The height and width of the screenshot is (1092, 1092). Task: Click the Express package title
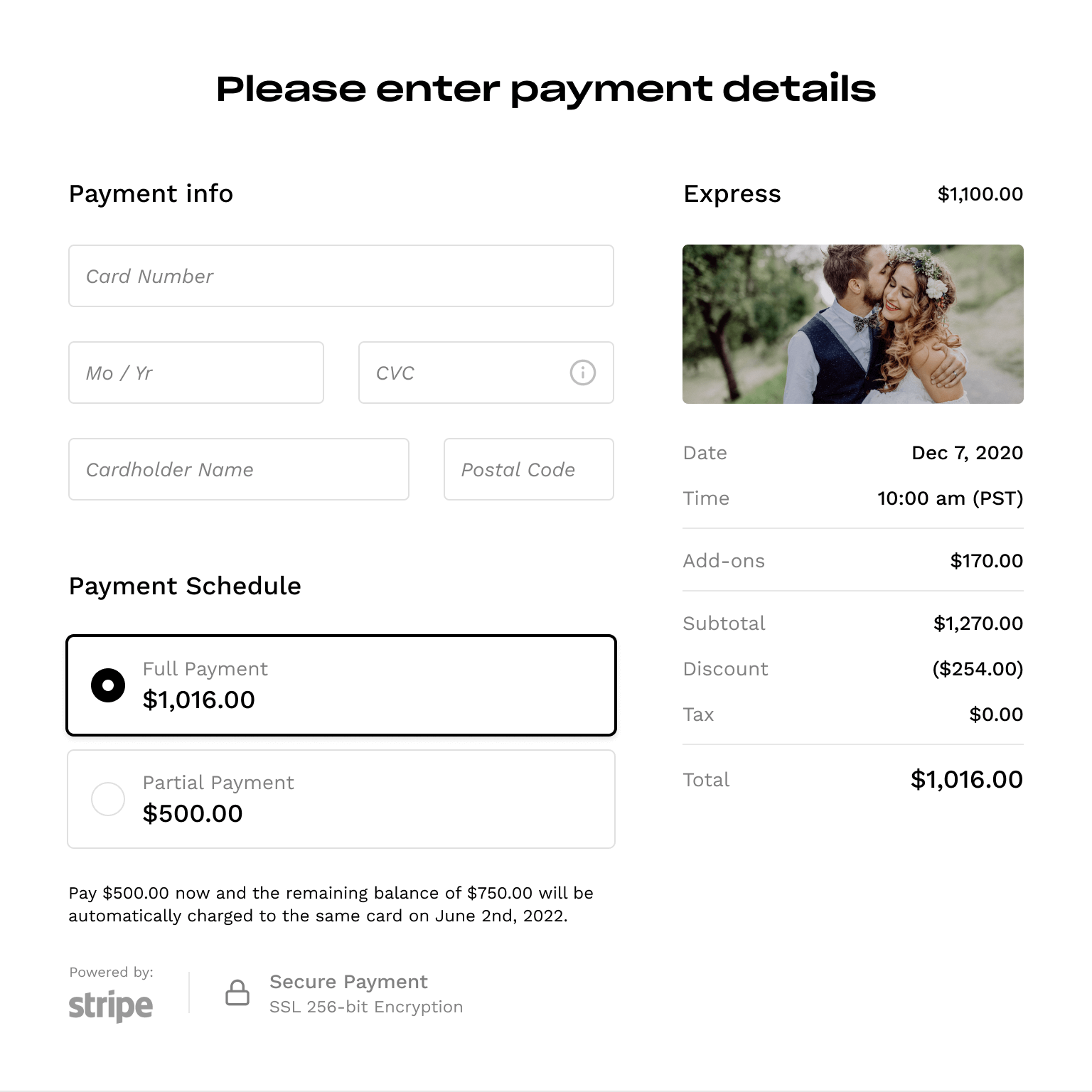[732, 193]
